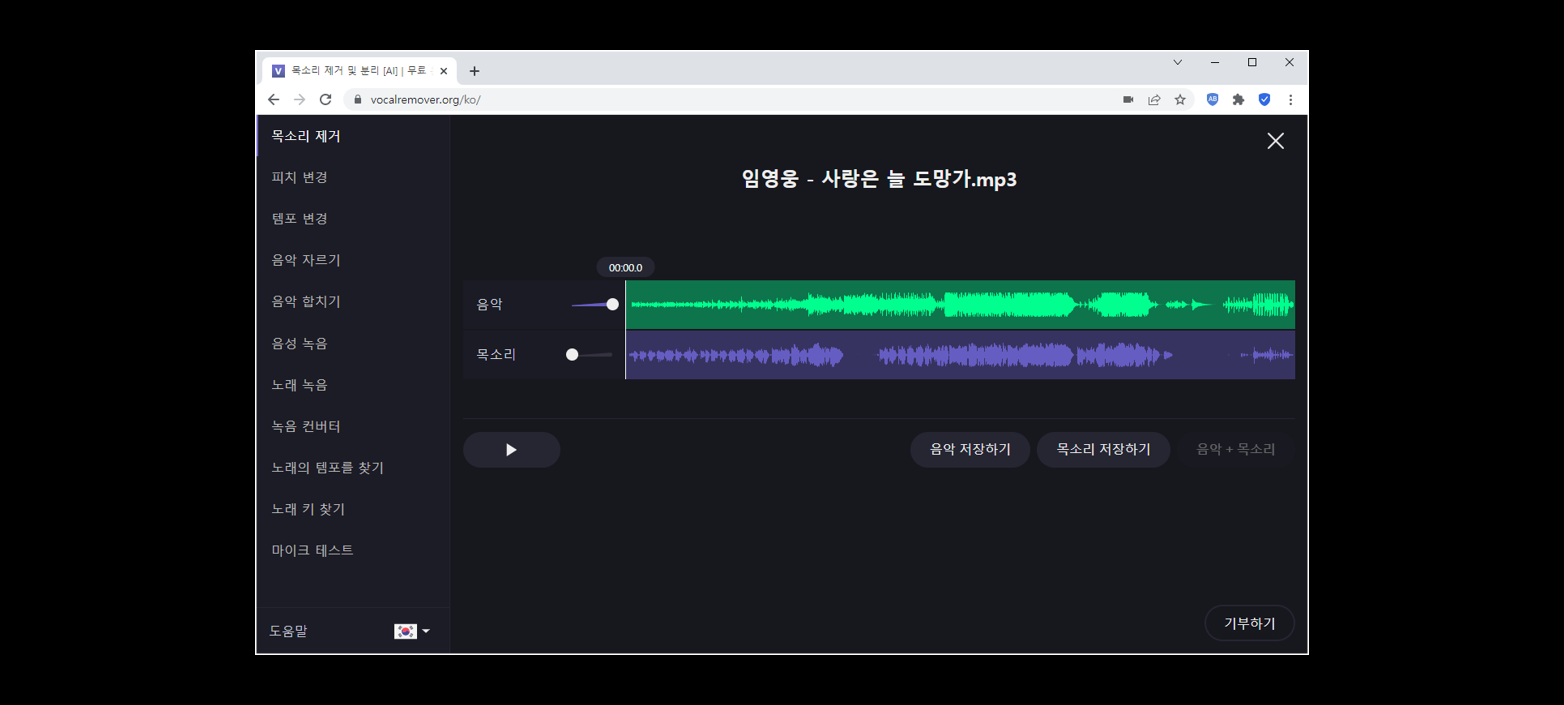
Task: Open the browser extensions puzzle icon
Action: 1238,100
